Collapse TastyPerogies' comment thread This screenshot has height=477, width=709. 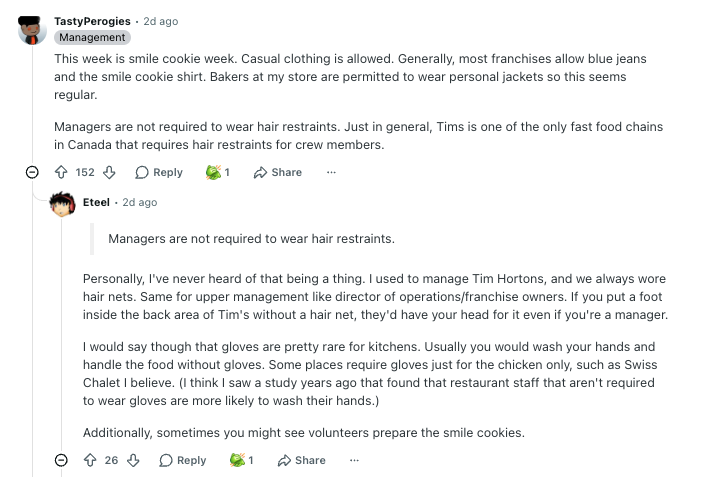[x=32, y=172]
